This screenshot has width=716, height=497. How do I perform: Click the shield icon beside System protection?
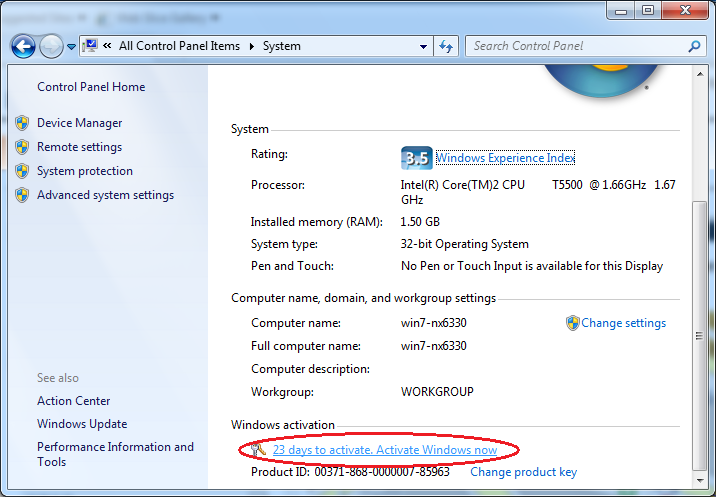[21, 171]
